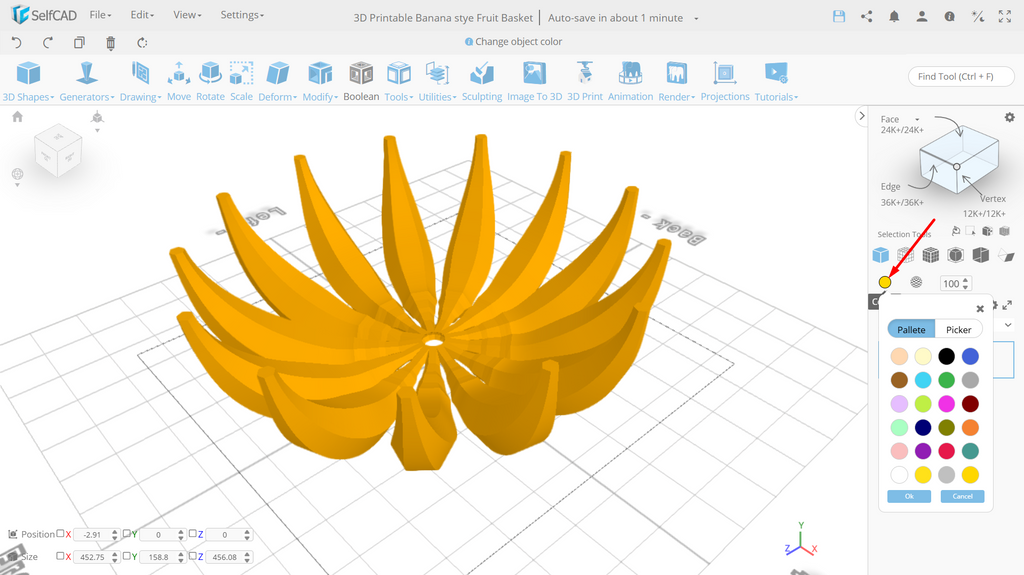This screenshot has height=575, width=1024.
Task: Select the Image To 3D tool
Action: pyautogui.click(x=534, y=82)
